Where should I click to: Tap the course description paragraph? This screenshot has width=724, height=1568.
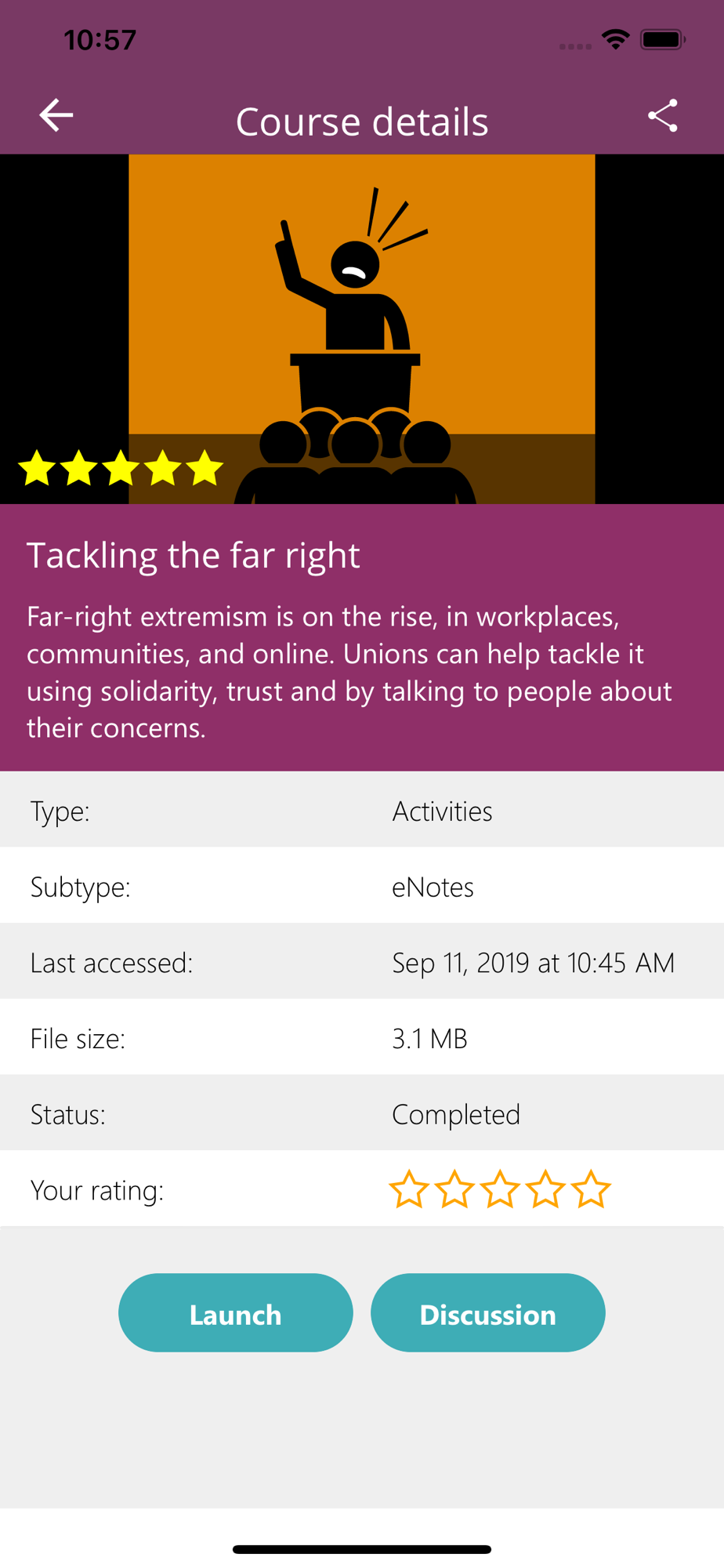[x=349, y=672]
